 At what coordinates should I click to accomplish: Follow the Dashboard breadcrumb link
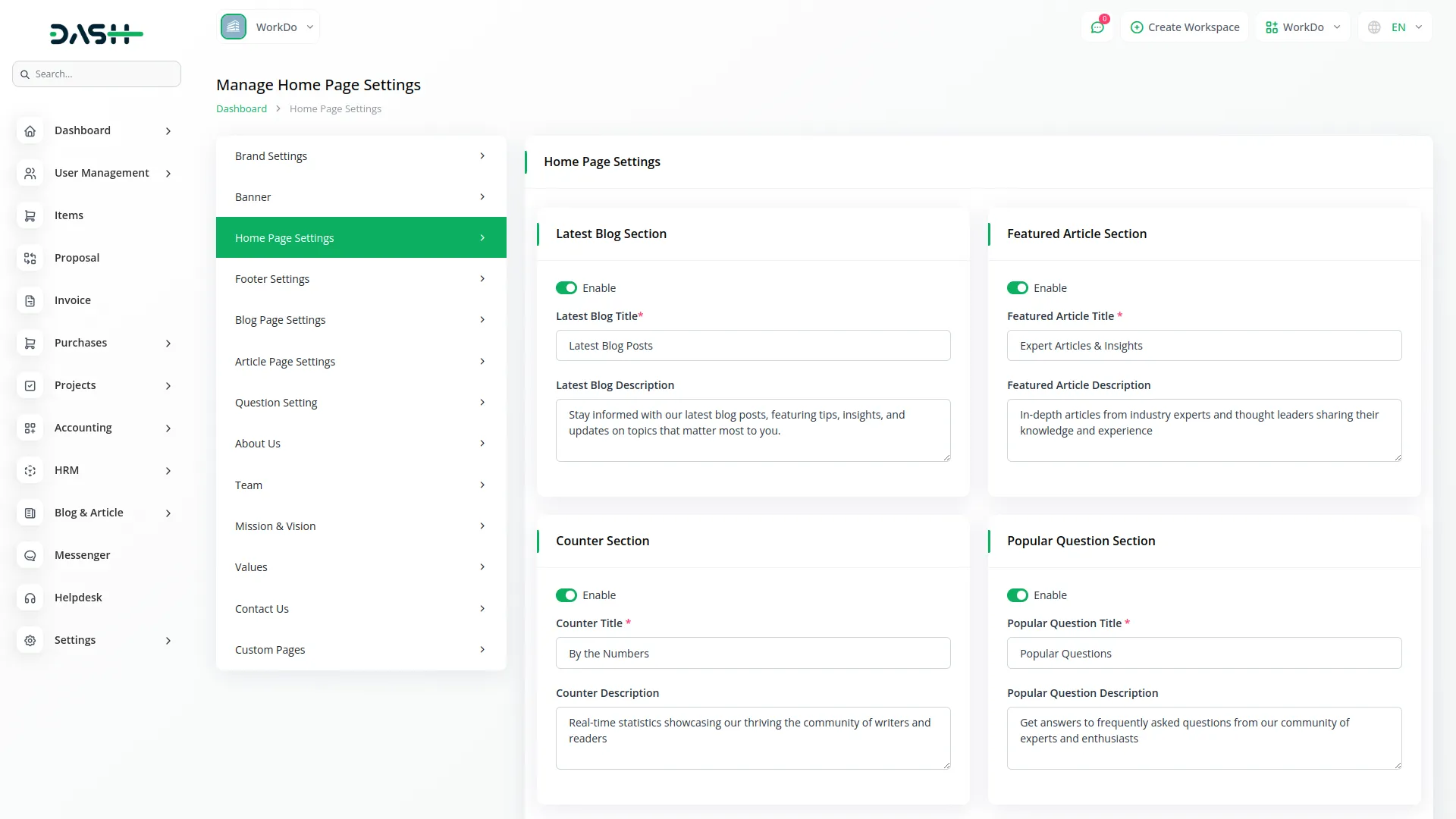pyautogui.click(x=241, y=108)
